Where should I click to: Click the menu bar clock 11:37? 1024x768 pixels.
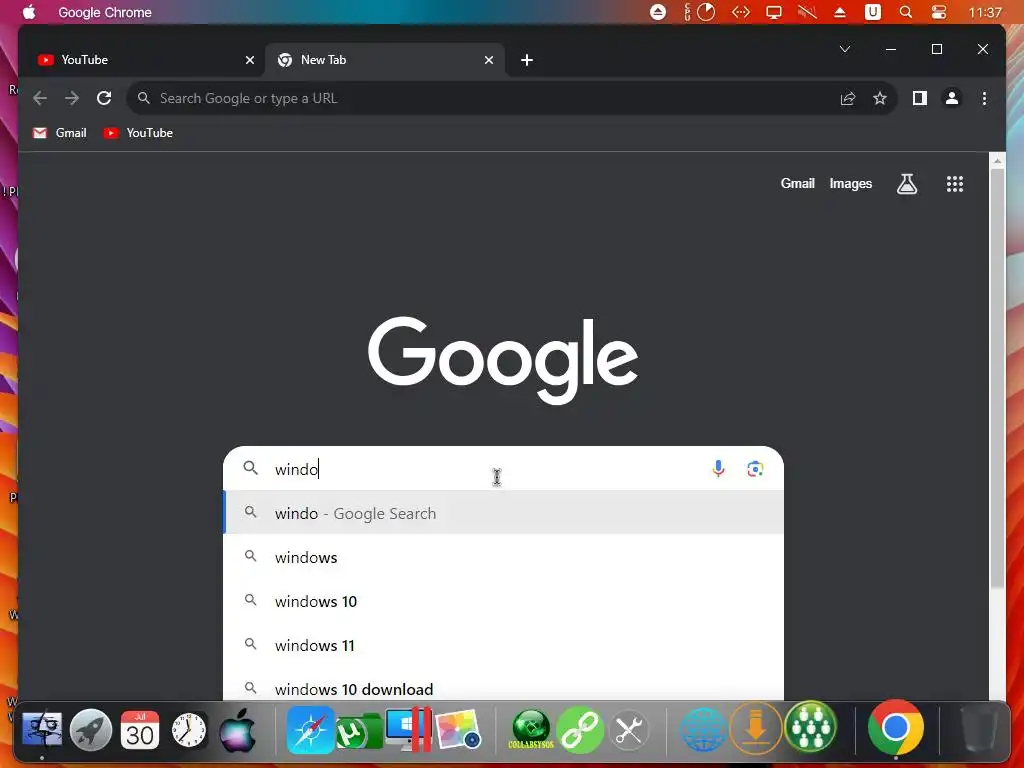(x=985, y=12)
